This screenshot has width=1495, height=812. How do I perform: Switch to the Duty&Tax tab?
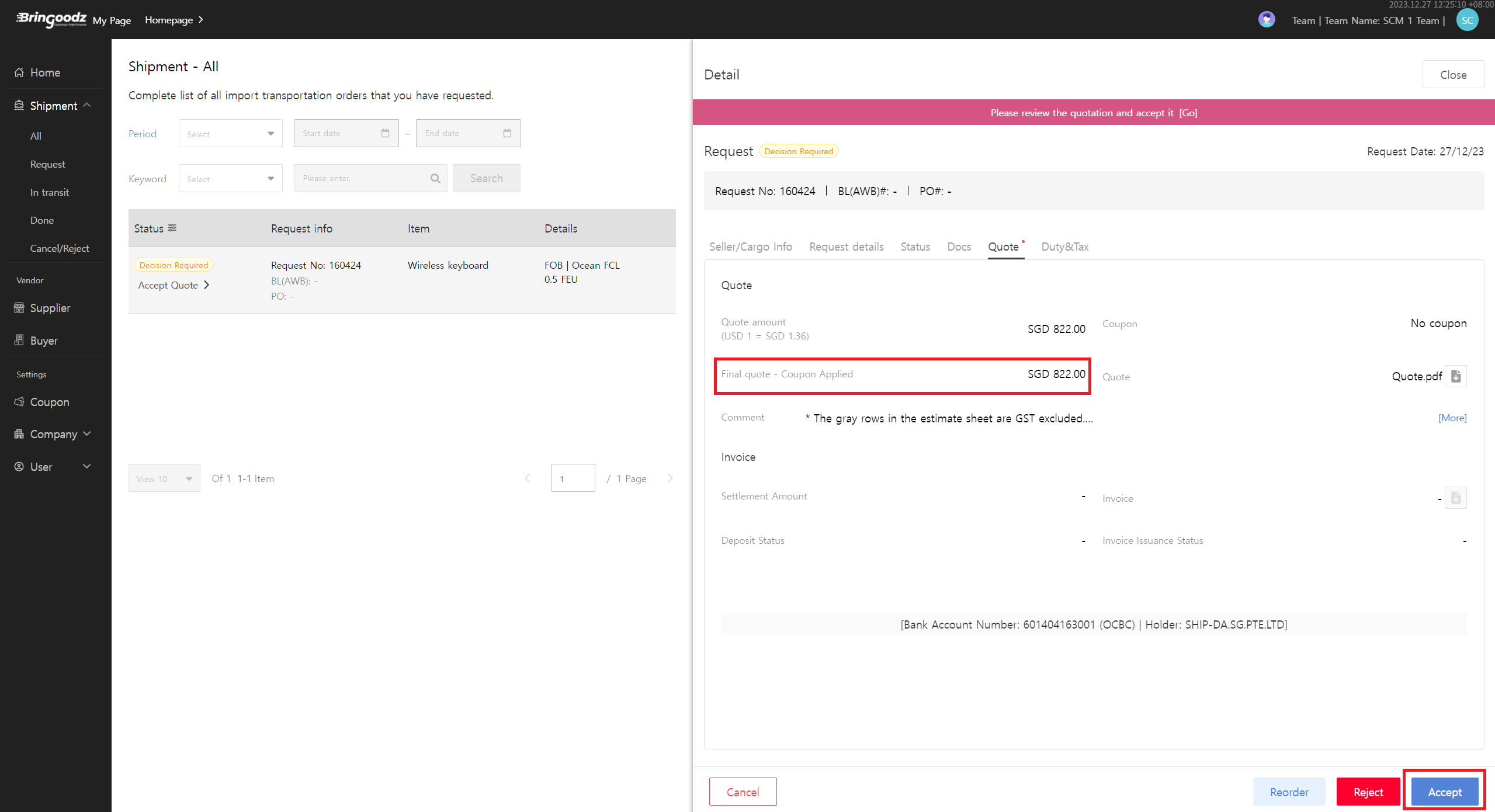coord(1064,247)
